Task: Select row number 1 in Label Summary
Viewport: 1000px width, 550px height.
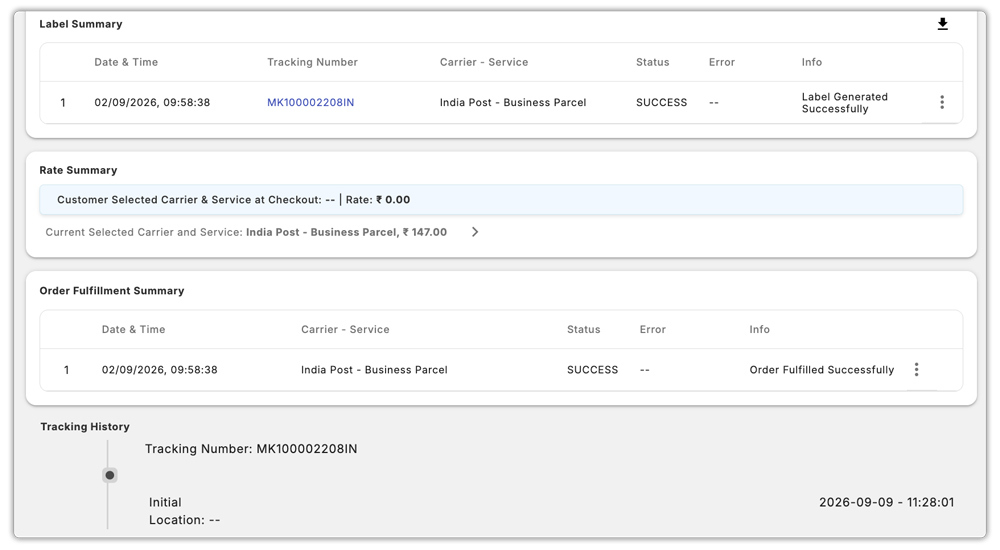Action: coord(62,103)
